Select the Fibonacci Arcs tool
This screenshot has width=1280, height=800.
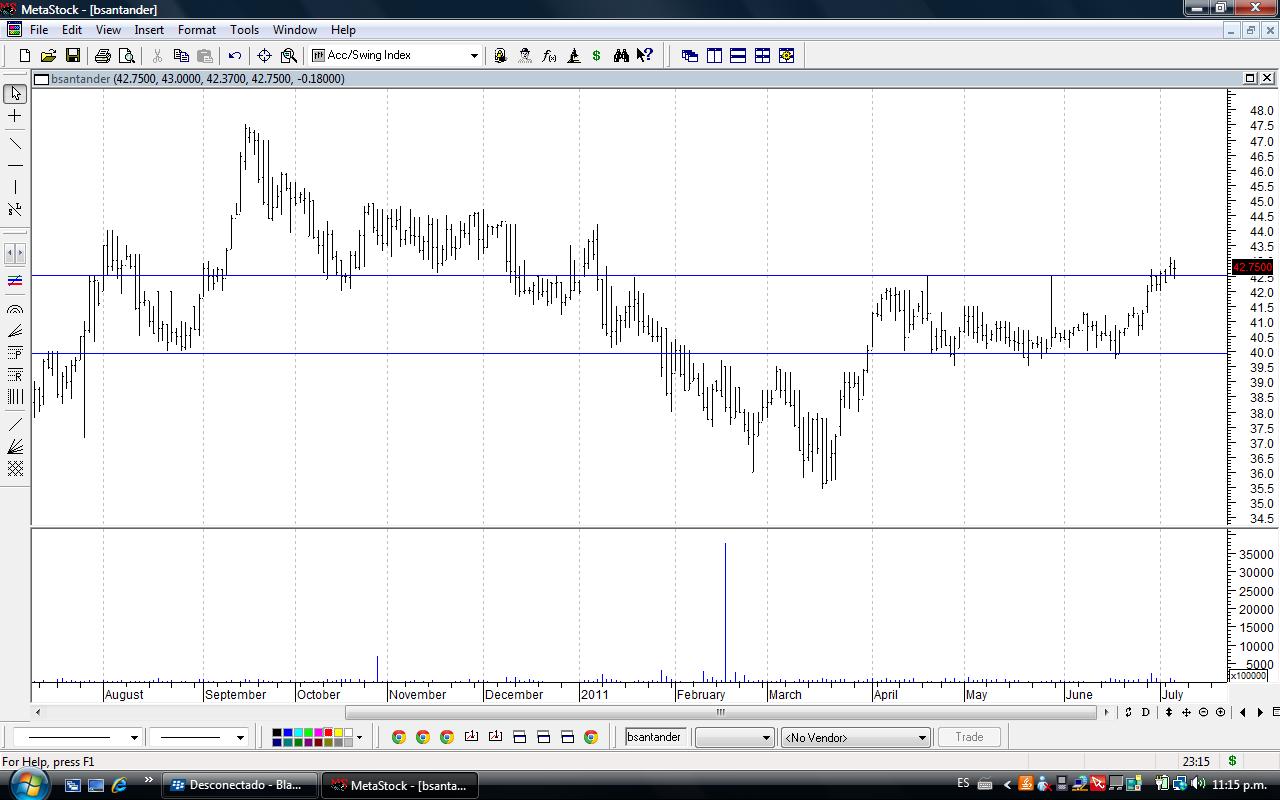click(x=15, y=310)
